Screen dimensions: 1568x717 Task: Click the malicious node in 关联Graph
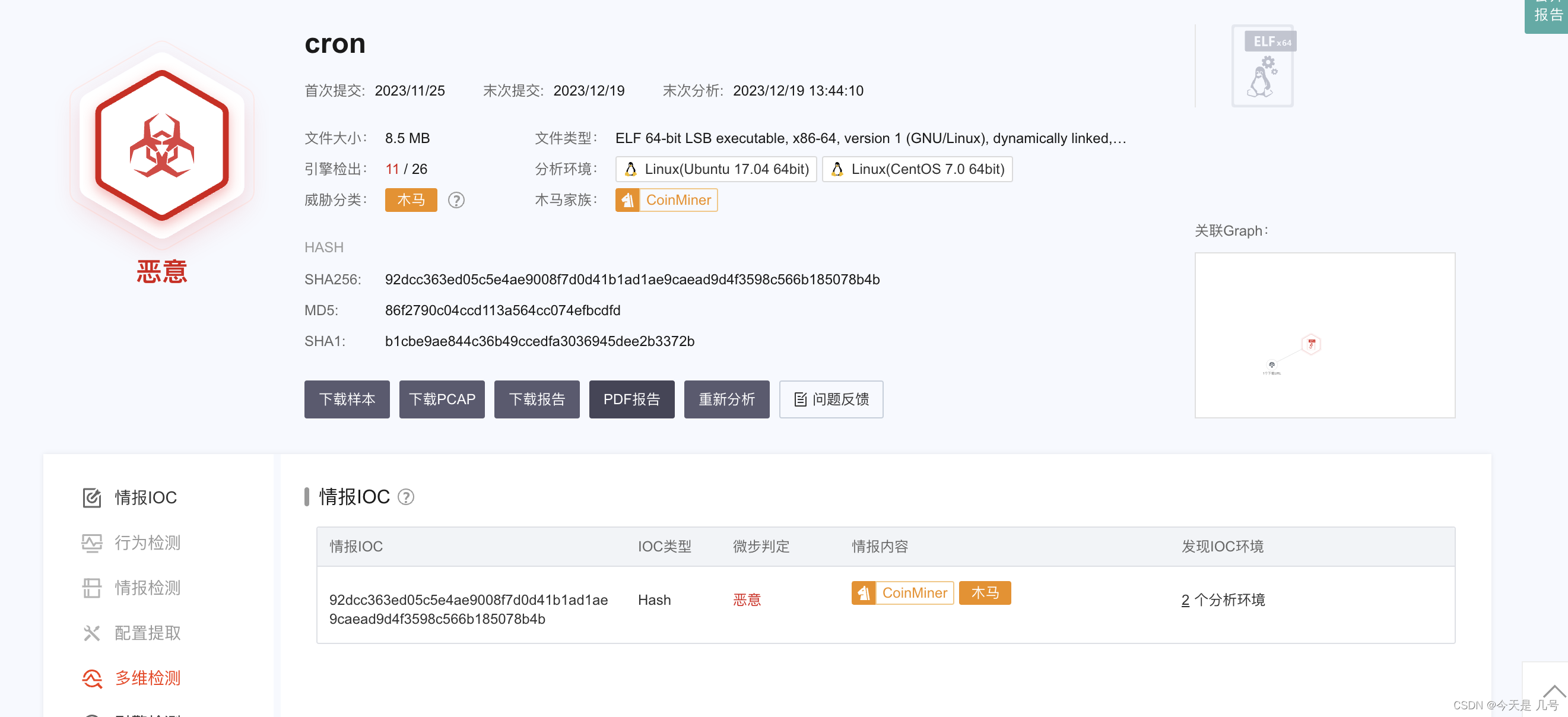click(x=1311, y=344)
